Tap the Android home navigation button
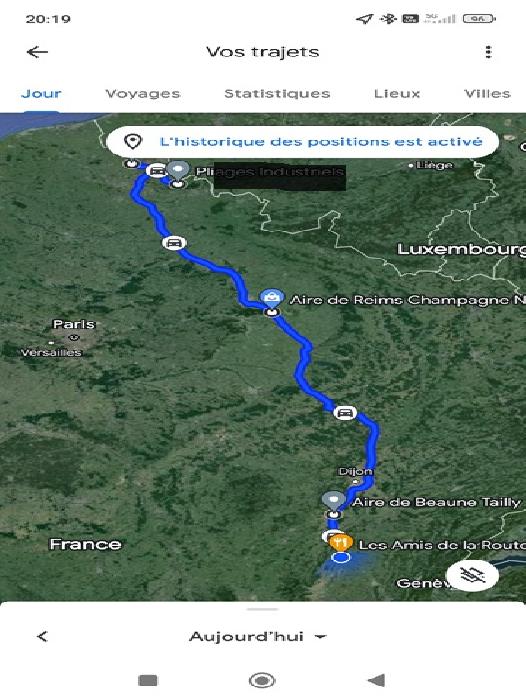526x700 pixels. tap(262, 680)
